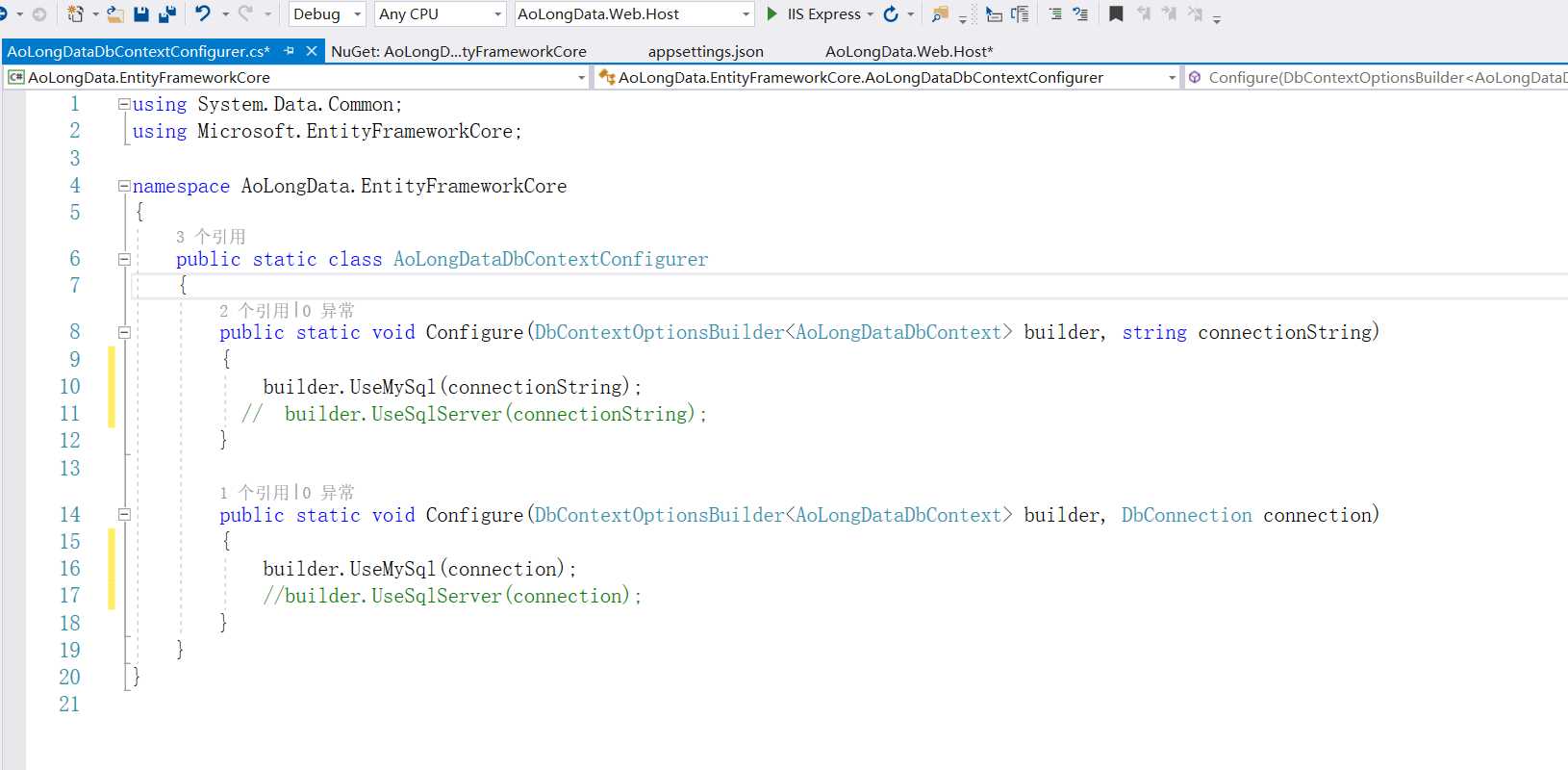Viewport: 1568px width, 770px height.
Task: Collapse the using directives block
Action: pos(124,104)
